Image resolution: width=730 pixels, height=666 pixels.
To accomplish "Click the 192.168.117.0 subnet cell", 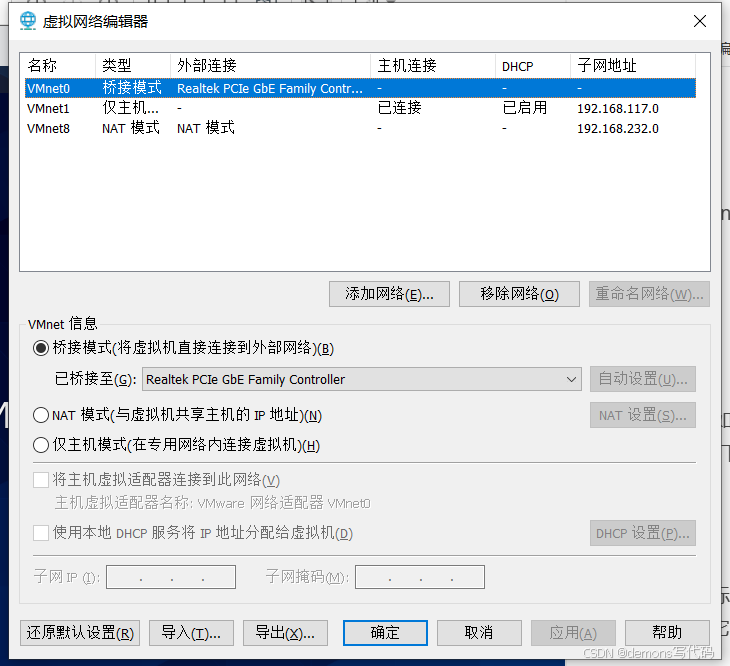I will [x=618, y=108].
